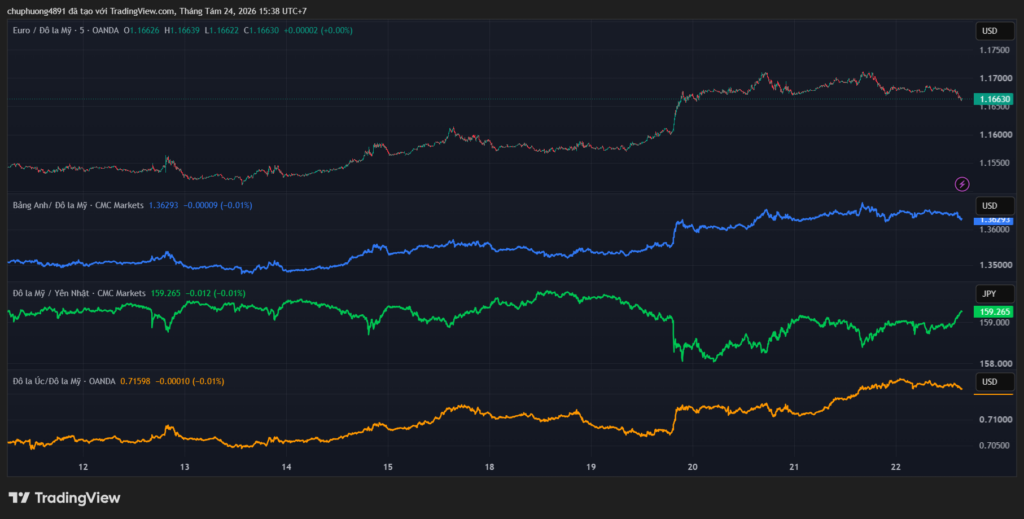The height and width of the screenshot is (519, 1024).
Task: Open USD currency selector in Euro pane
Action: pos(995,31)
